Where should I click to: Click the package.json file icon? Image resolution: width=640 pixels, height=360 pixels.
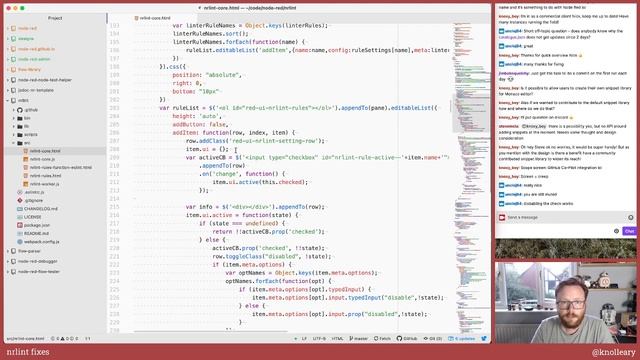pyautogui.click(x=20, y=225)
